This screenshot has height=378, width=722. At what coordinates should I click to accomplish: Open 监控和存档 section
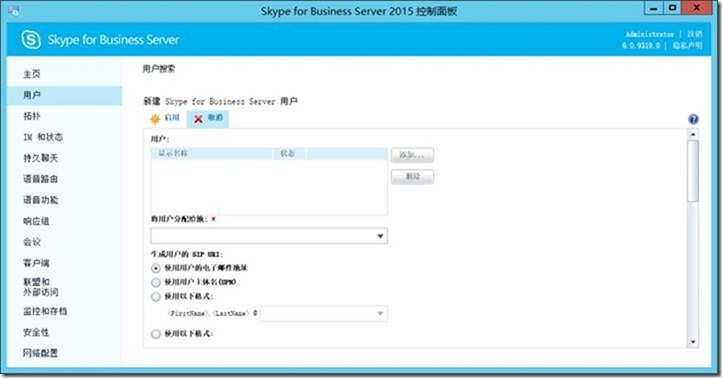[x=45, y=311]
